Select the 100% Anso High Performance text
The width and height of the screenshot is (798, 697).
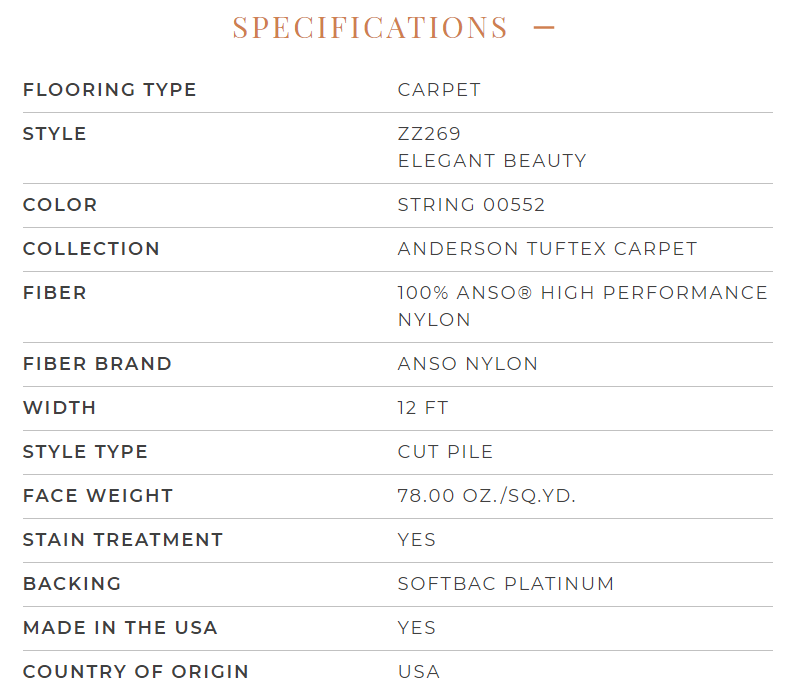[582, 293]
